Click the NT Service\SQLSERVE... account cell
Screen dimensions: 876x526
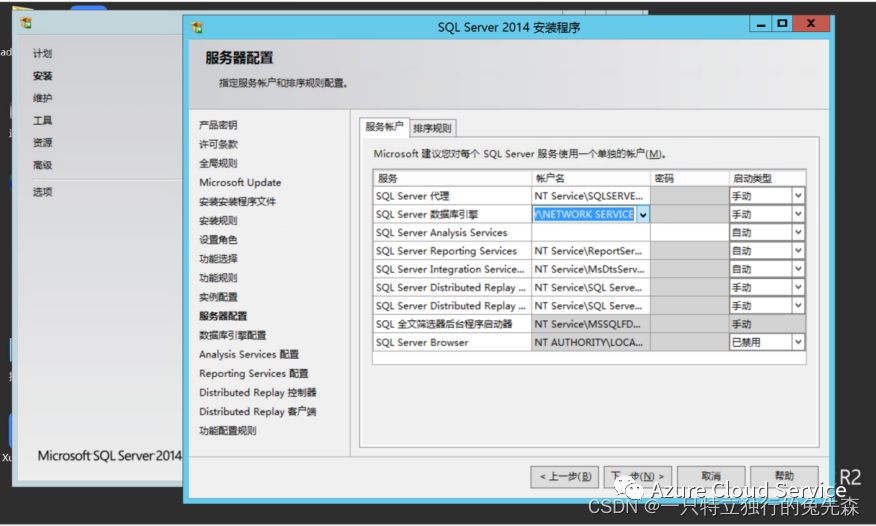click(591, 196)
